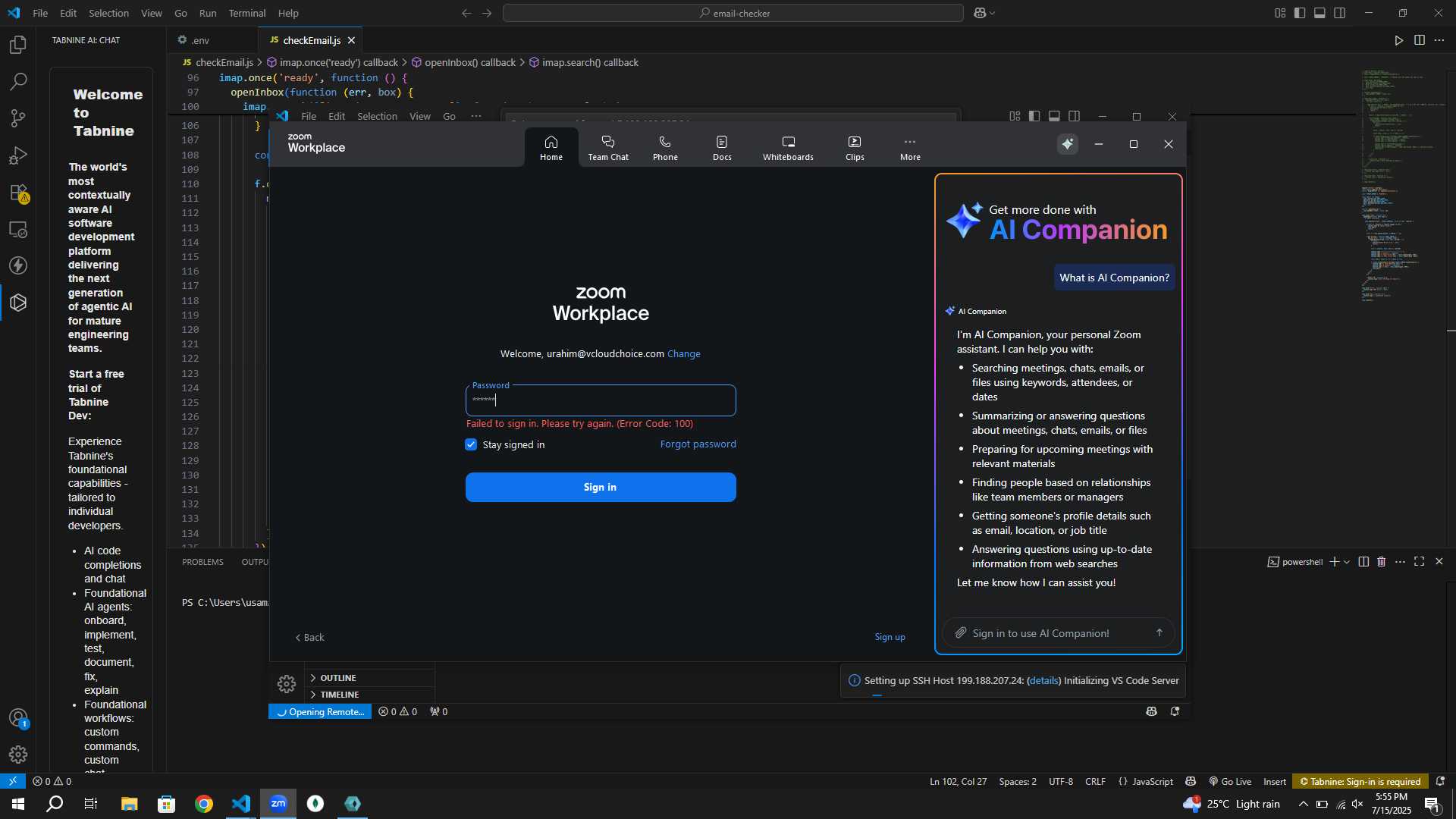Screen dimensions: 1456x819
Task: Open the .env editor tab
Action: [200, 40]
